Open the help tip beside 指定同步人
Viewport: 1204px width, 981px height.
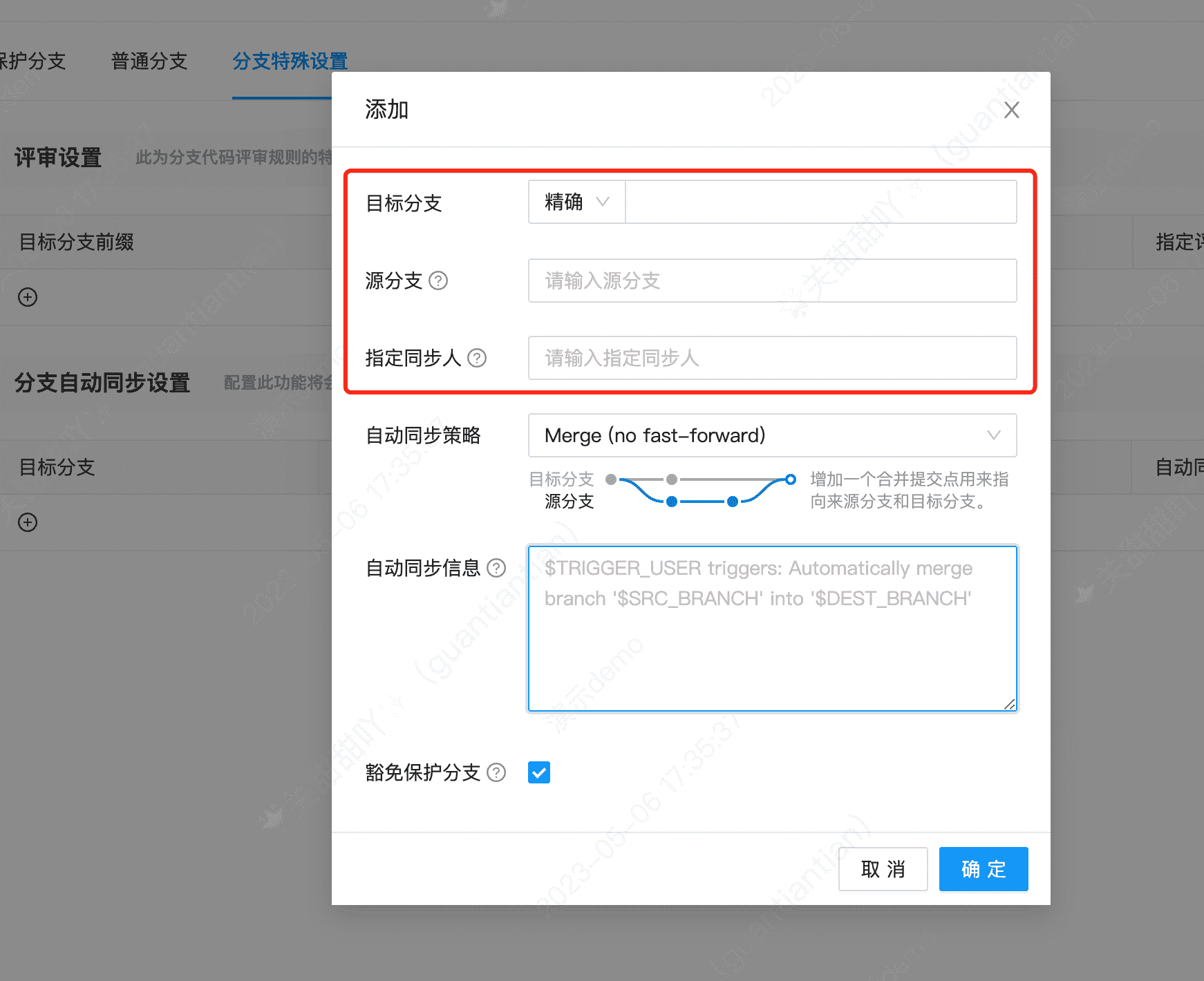click(477, 358)
